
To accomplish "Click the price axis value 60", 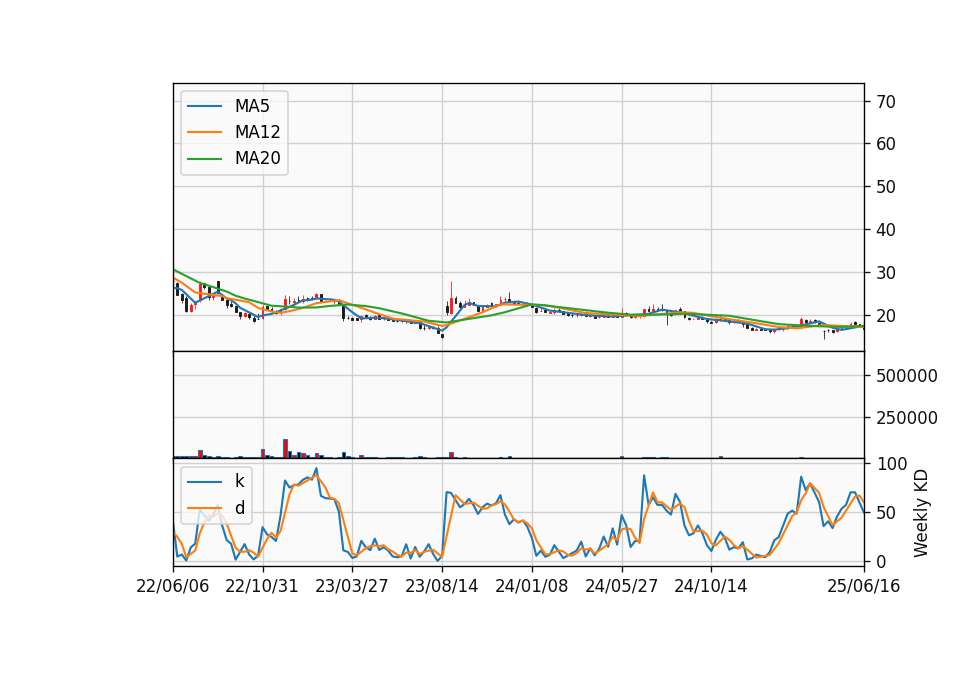I will tap(885, 144).
